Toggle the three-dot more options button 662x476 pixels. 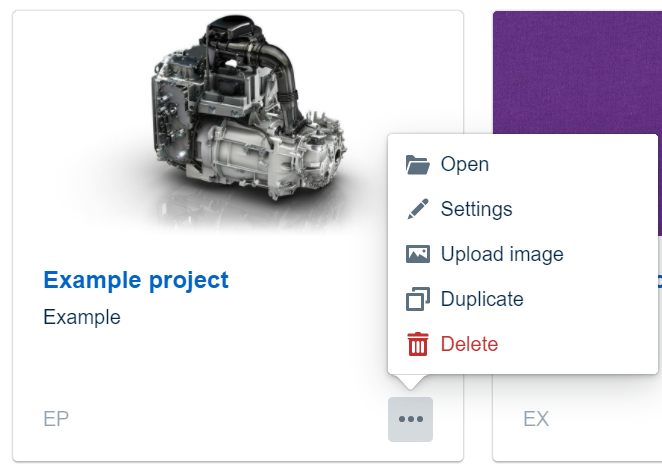(410, 419)
